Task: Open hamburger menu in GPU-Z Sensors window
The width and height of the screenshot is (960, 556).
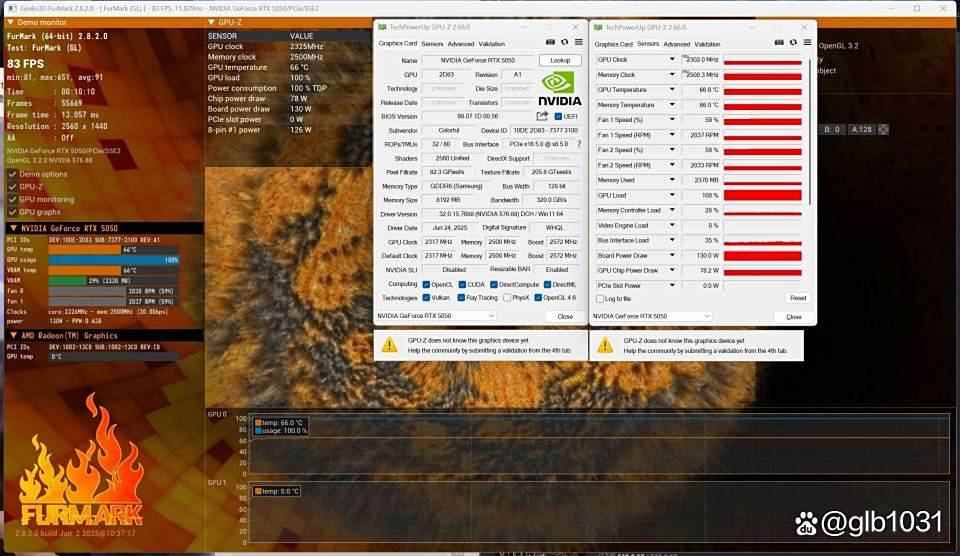Action: click(x=808, y=43)
